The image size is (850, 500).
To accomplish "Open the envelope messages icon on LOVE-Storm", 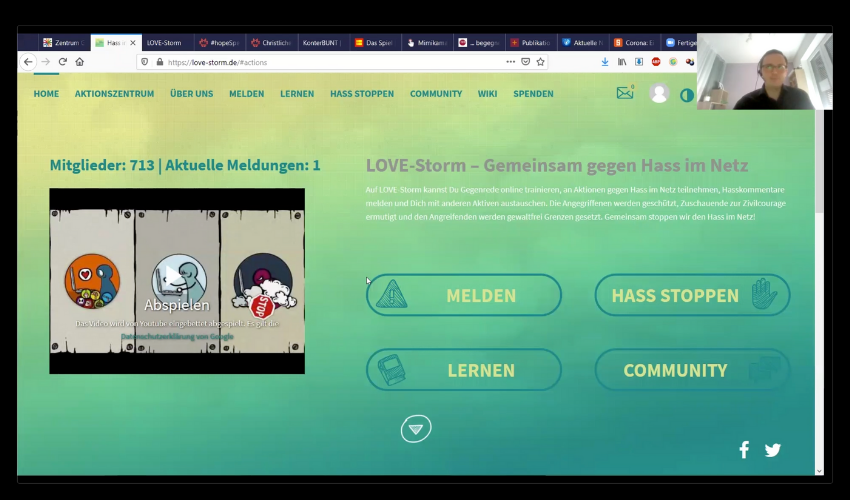I will tap(625, 93).
